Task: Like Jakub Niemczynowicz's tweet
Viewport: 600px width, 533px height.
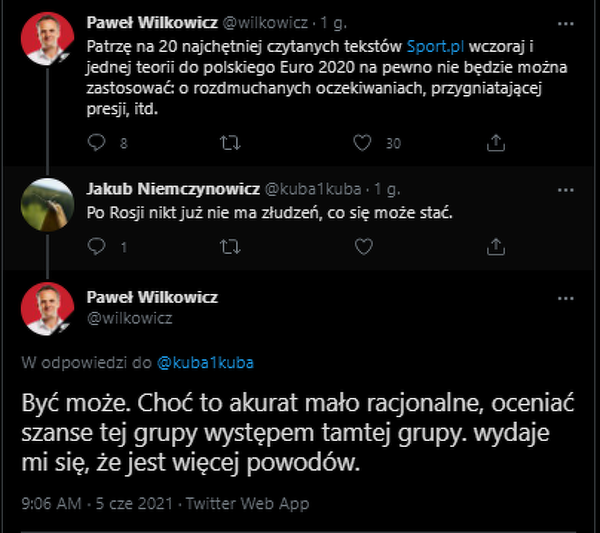Action: click(364, 246)
